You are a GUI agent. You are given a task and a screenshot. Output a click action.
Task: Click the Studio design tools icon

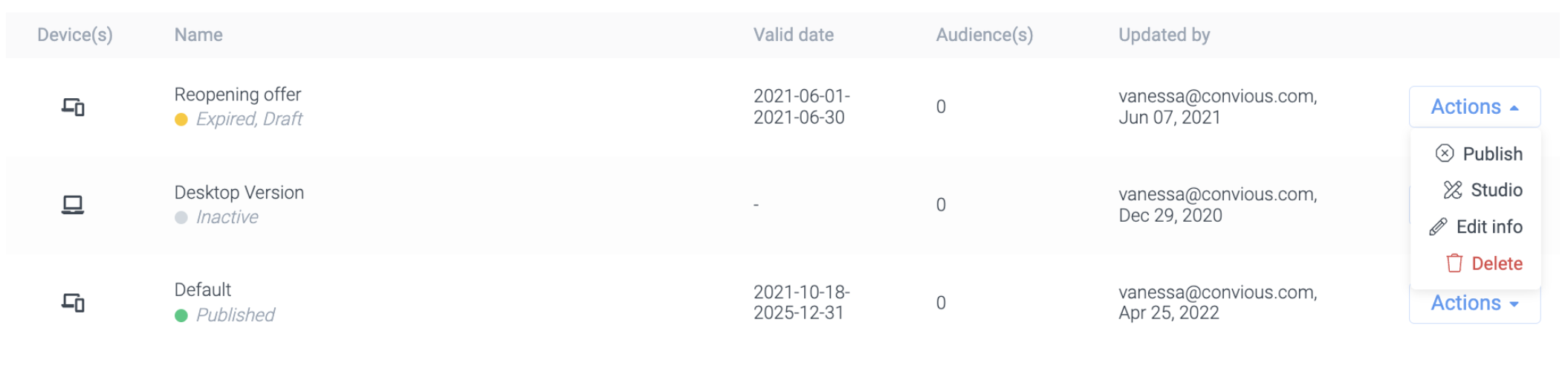(x=1453, y=190)
